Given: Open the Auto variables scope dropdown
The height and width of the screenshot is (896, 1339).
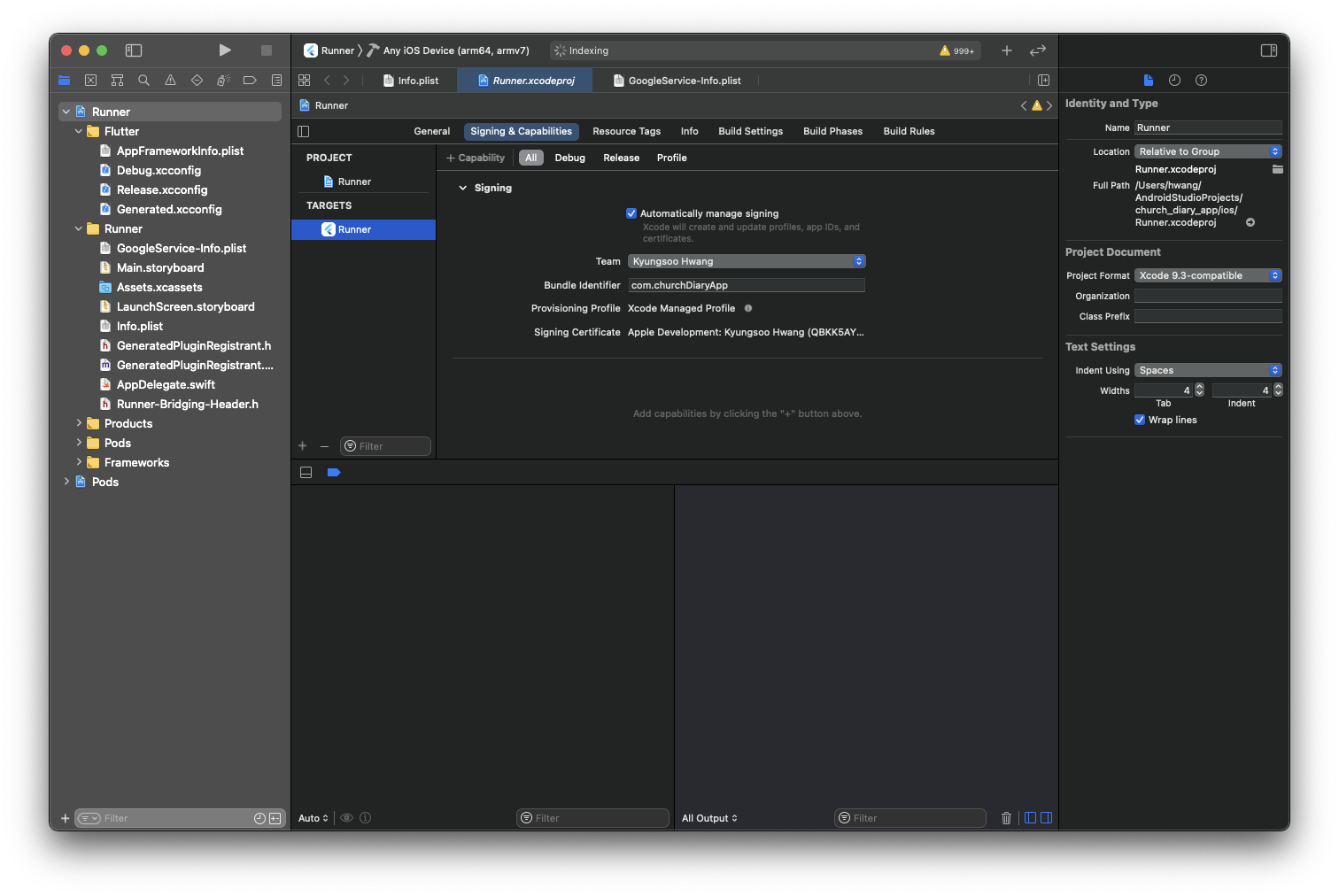Looking at the screenshot, I should pos(313,818).
